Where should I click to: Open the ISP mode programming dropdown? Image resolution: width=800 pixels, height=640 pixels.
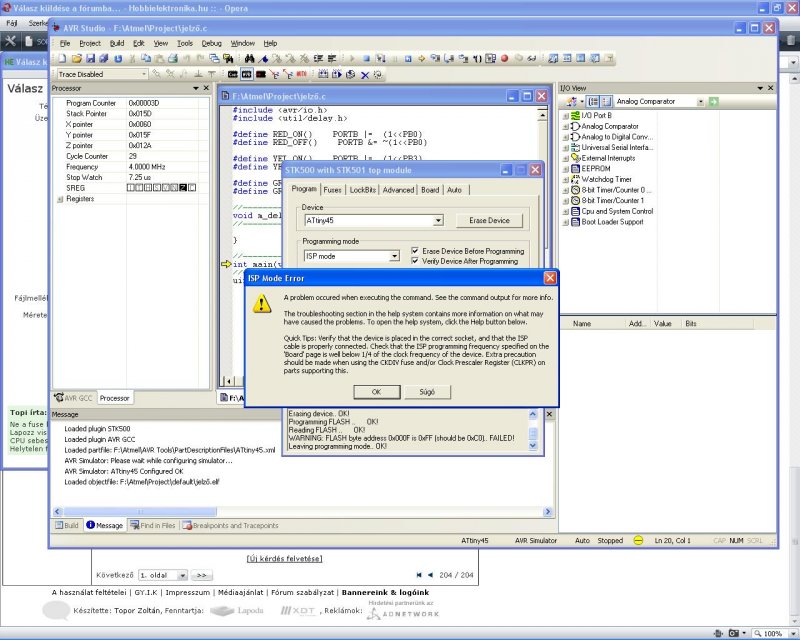pos(394,256)
